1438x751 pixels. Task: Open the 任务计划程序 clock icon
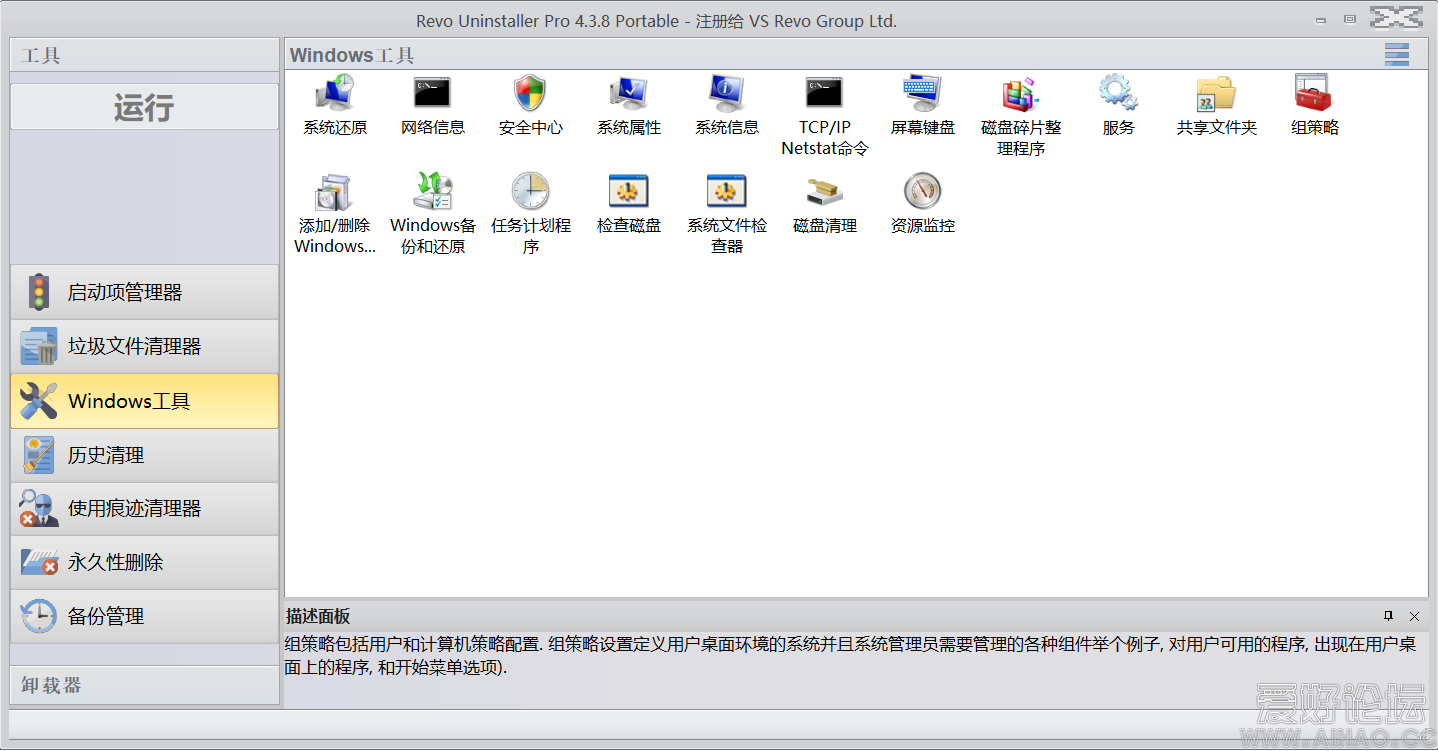click(531, 192)
